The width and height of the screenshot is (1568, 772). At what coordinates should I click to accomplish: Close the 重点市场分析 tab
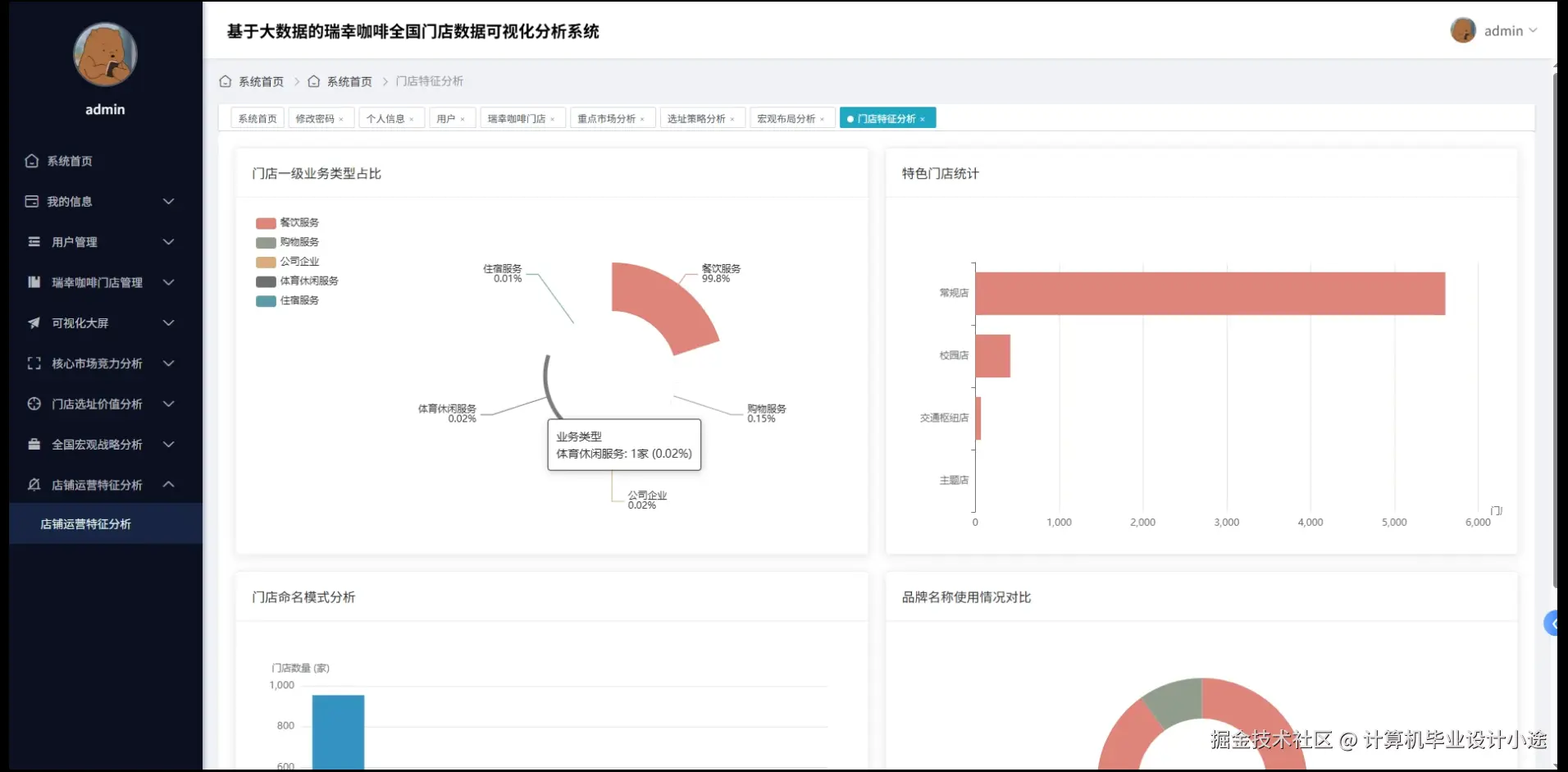(642, 120)
